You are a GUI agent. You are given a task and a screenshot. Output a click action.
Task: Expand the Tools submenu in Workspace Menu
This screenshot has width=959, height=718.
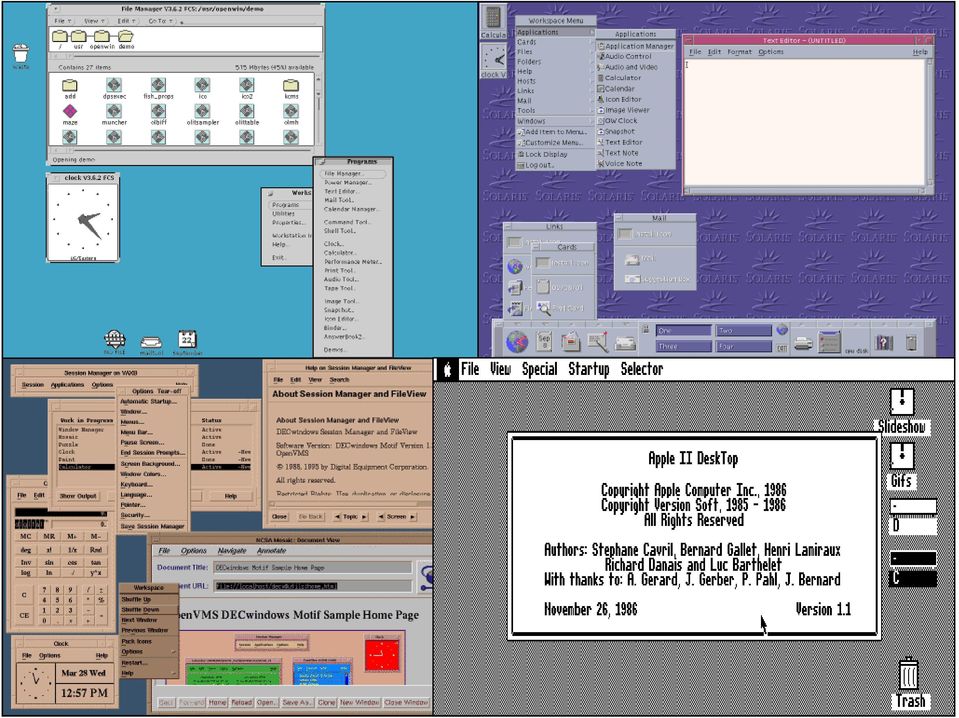click(555, 111)
